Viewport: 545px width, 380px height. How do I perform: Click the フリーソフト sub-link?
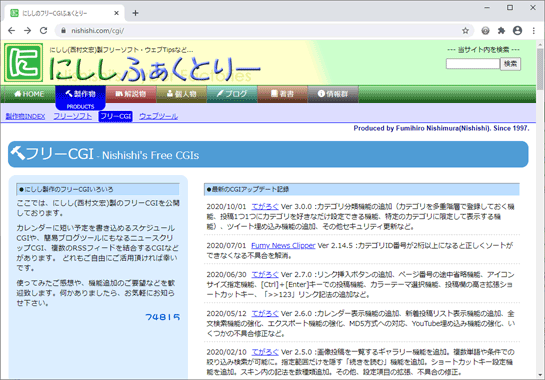pyautogui.click(x=73, y=116)
